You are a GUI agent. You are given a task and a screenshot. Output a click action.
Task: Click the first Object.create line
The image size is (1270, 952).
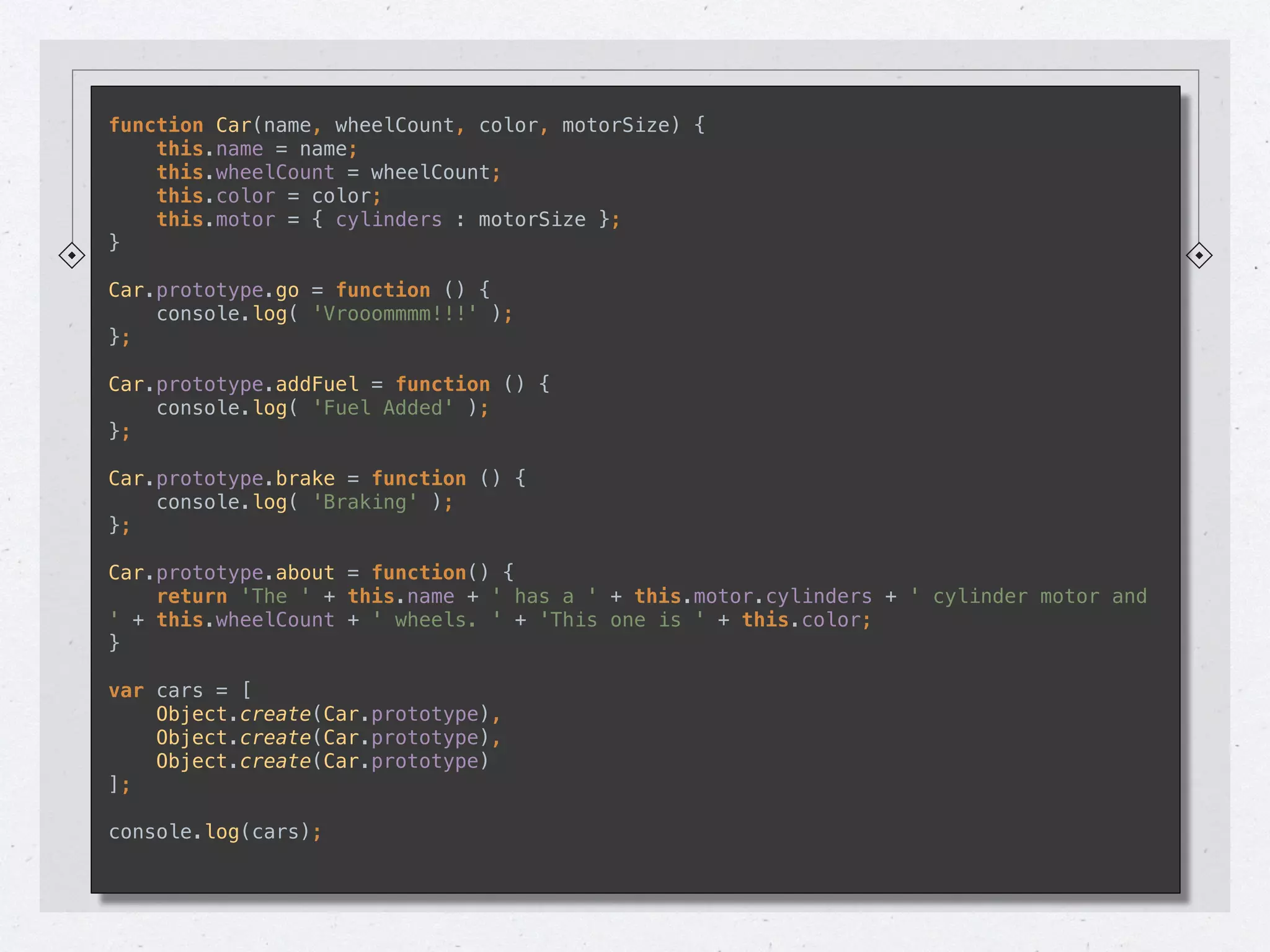tap(327, 714)
